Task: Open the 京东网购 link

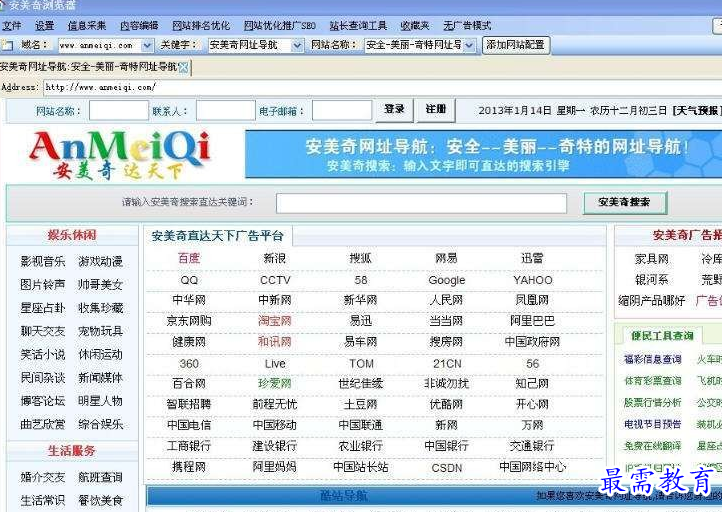Action: point(189,321)
